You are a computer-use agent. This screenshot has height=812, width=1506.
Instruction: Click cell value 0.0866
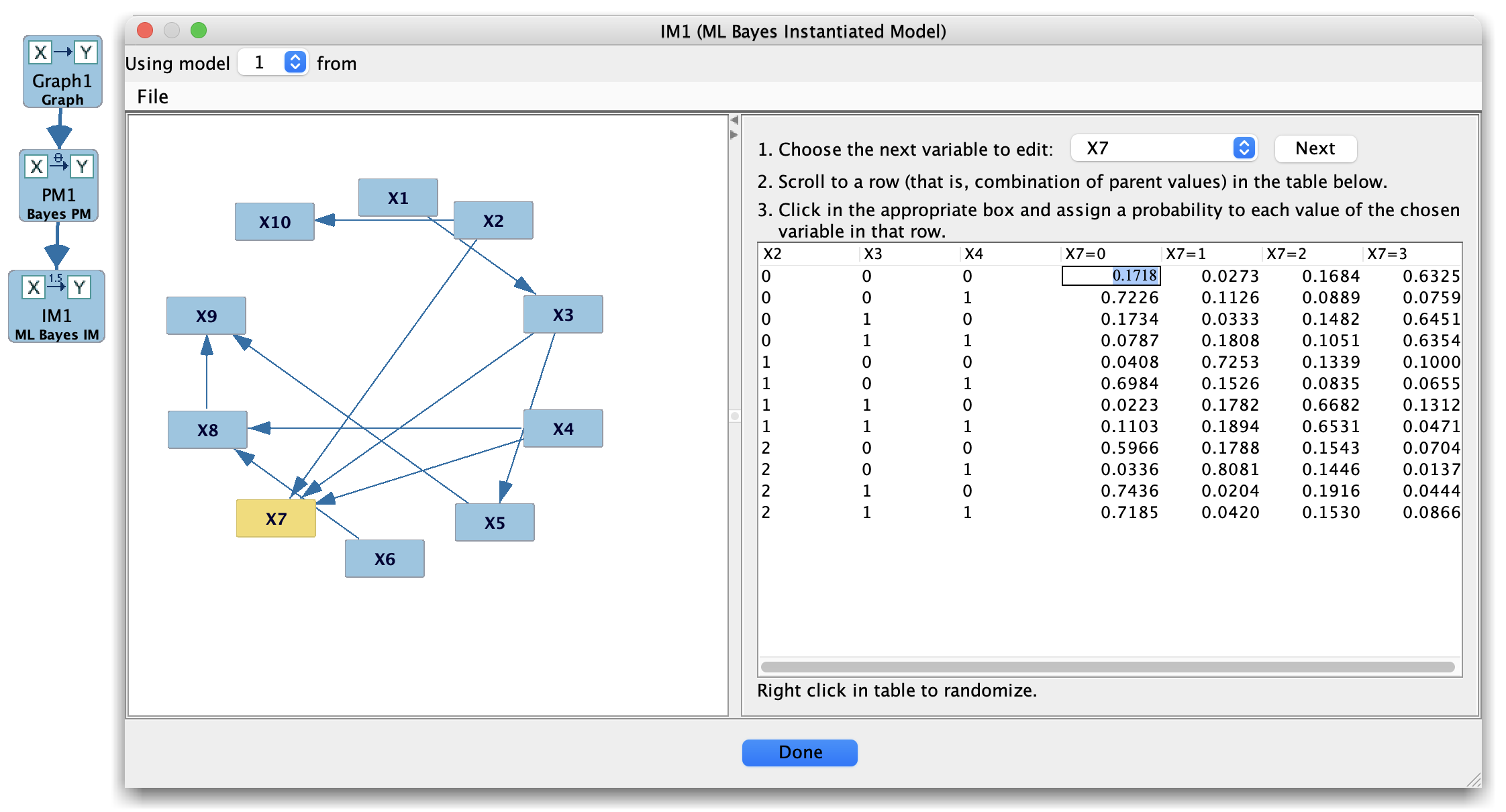click(x=1432, y=512)
